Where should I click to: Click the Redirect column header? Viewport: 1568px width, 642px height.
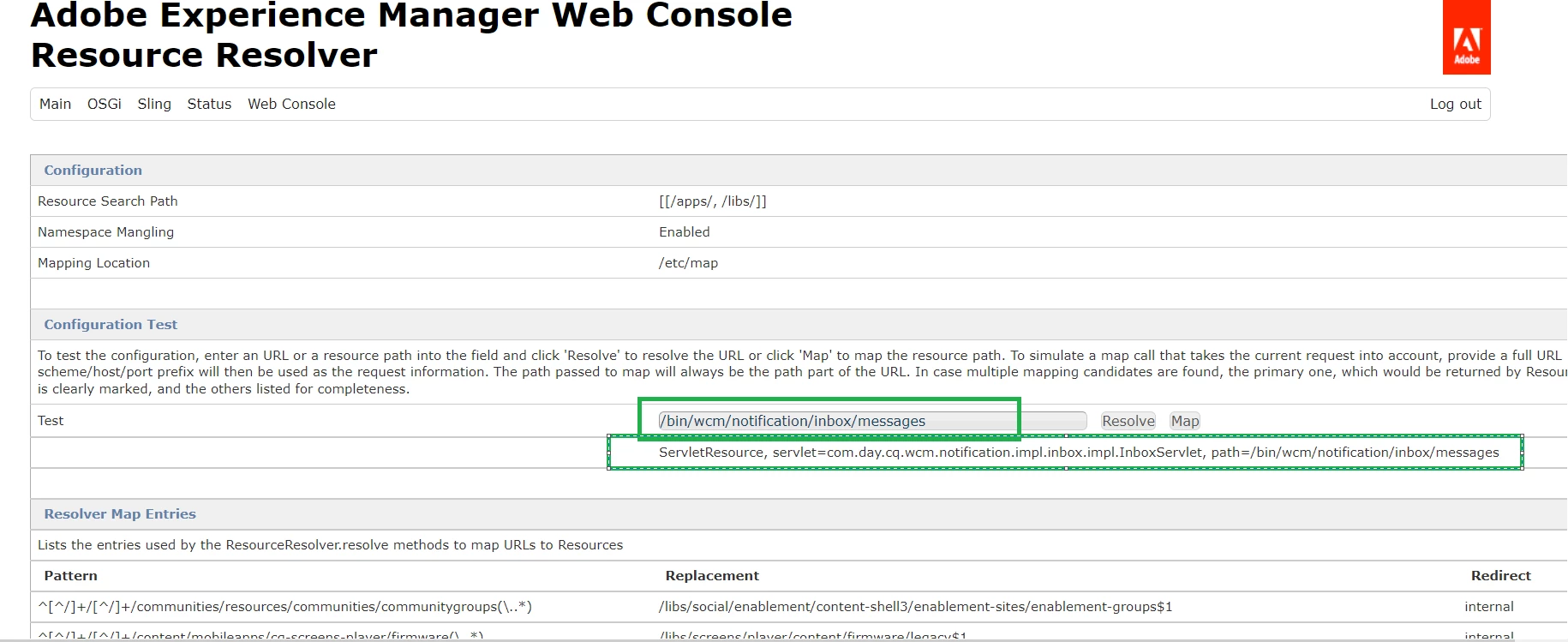pyautogui.click(x=1500, y=576)
